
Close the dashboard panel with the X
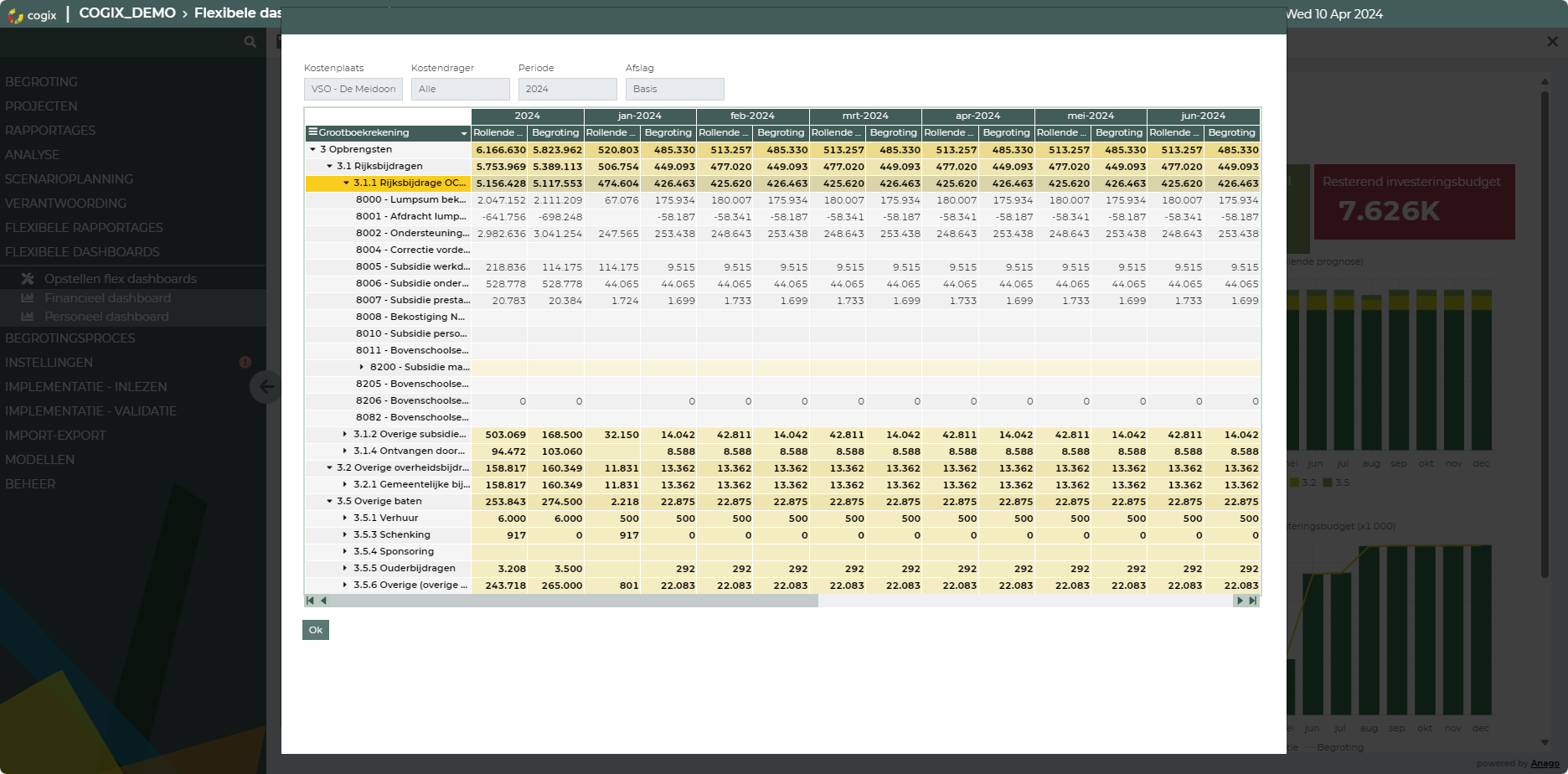(x=1552, y=42)
